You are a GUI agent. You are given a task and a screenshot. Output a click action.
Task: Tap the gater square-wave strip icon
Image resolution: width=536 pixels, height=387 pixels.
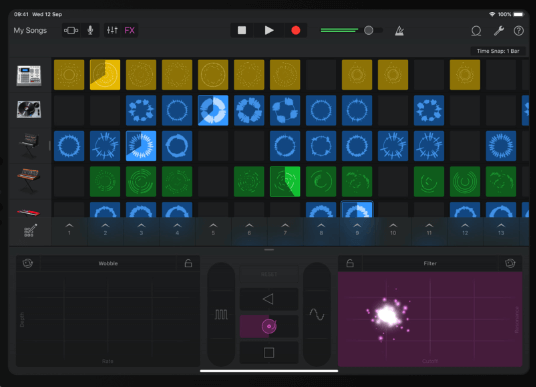pyautogui.click(x=221, y=314)
